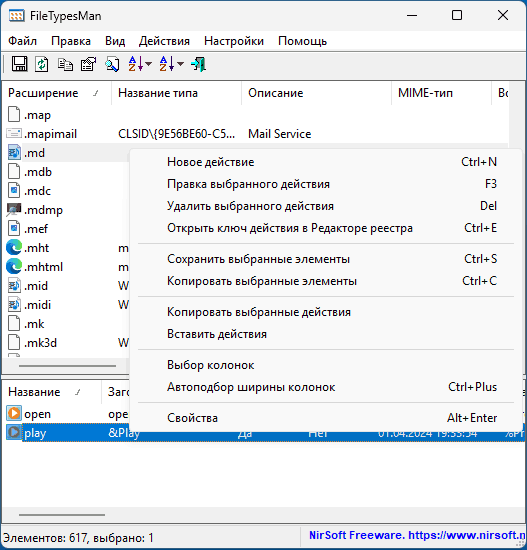Click the status bar item count text
527x550 pixels.
pyautogui.click(x=78, y=538)
